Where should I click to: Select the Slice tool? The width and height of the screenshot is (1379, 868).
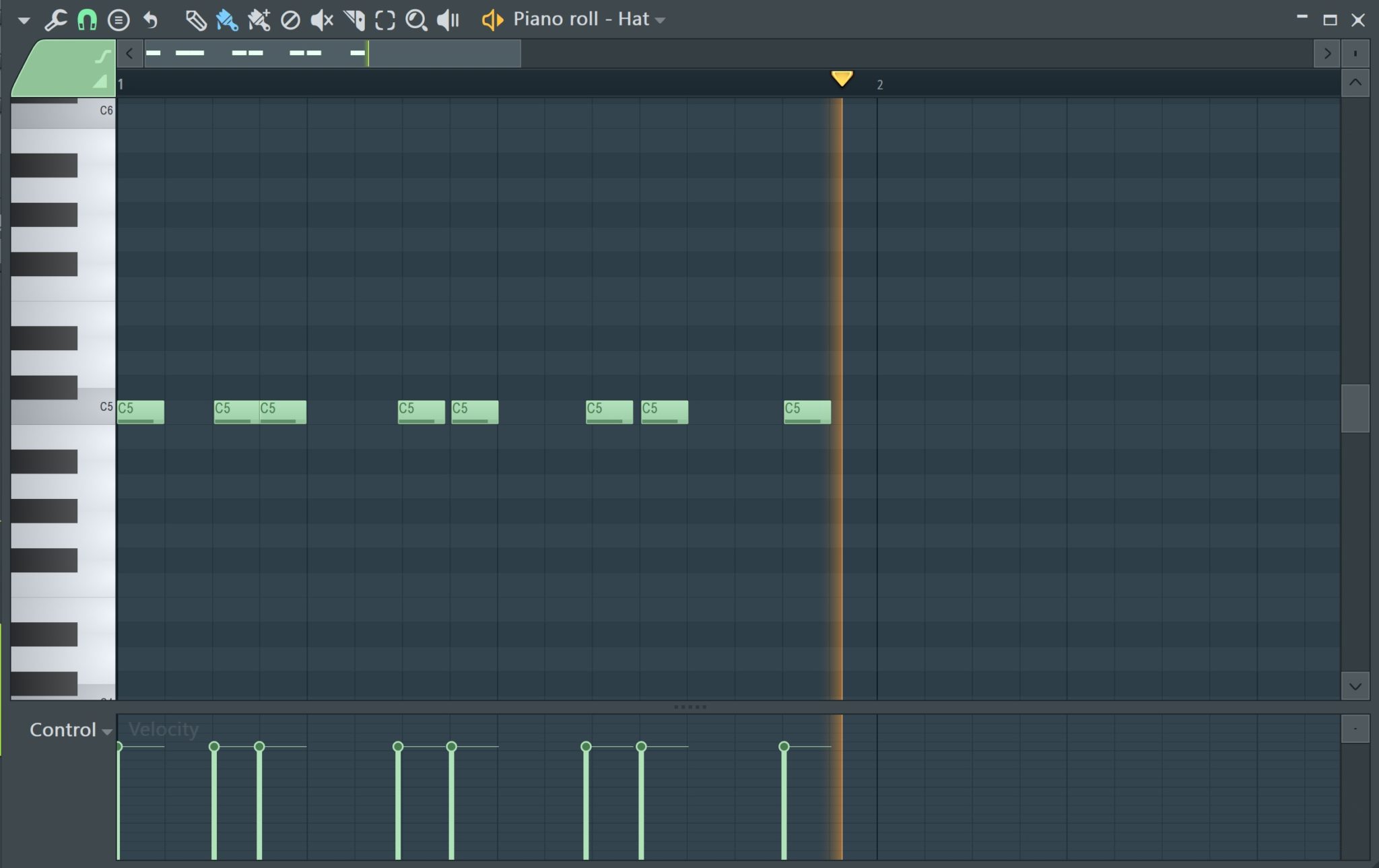click(x=353, y=20)
